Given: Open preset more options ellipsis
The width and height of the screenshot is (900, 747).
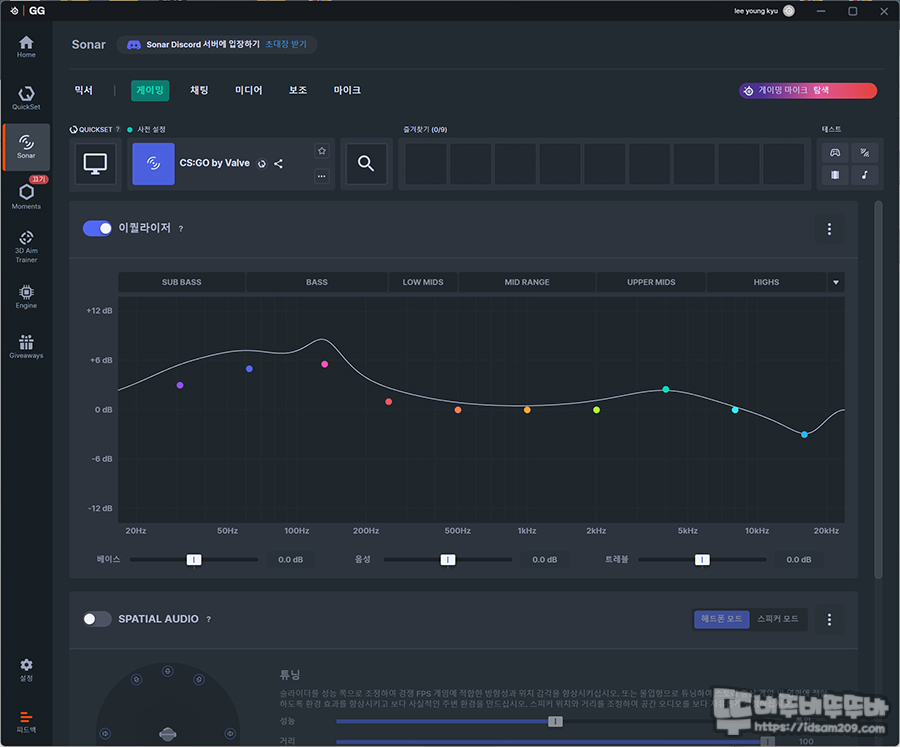Looking at the screenshot, I should tap(322, 176).
